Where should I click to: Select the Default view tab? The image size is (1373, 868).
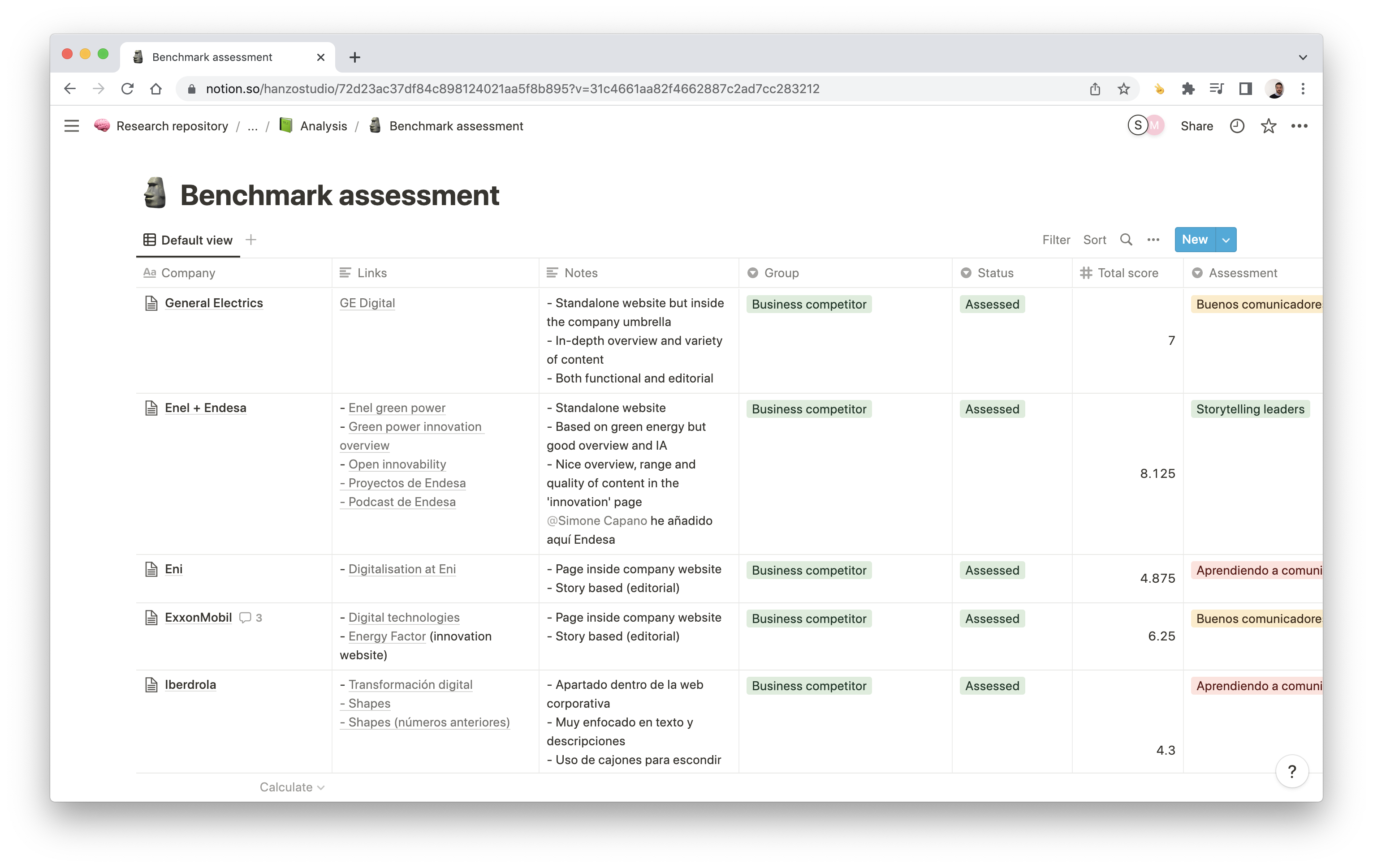point(188,240)
